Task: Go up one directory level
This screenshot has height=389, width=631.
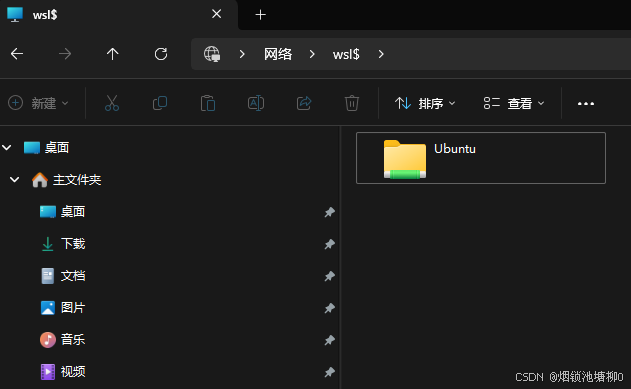Action: point(113,54)
